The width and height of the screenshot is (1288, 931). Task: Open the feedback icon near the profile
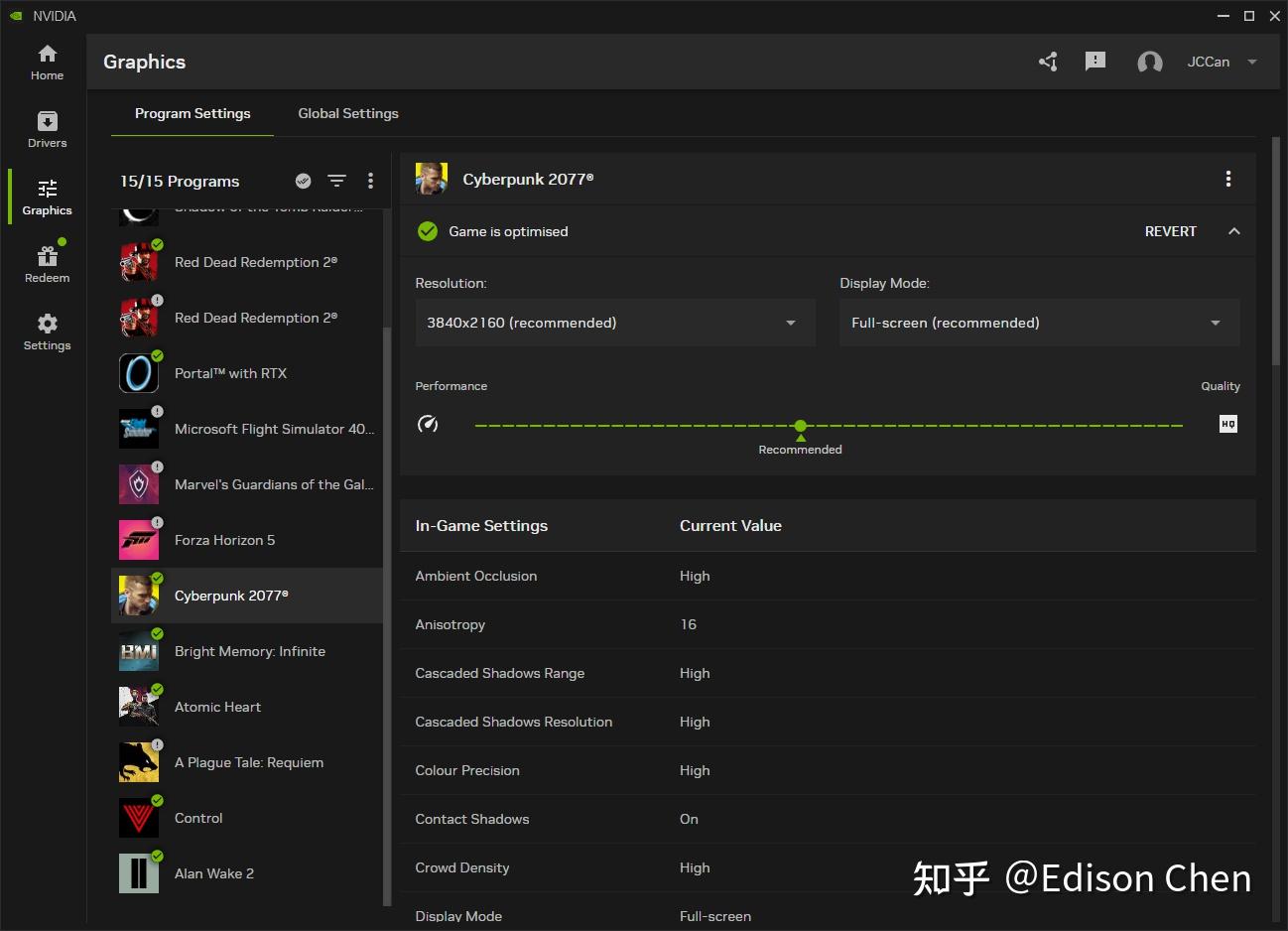tap(1095, 62)
